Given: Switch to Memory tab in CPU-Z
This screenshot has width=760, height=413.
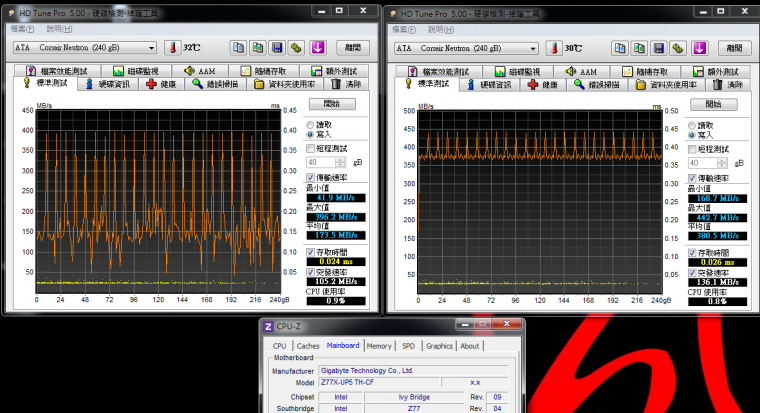Looking at the screenshot, I should click(x=379, y=346).
